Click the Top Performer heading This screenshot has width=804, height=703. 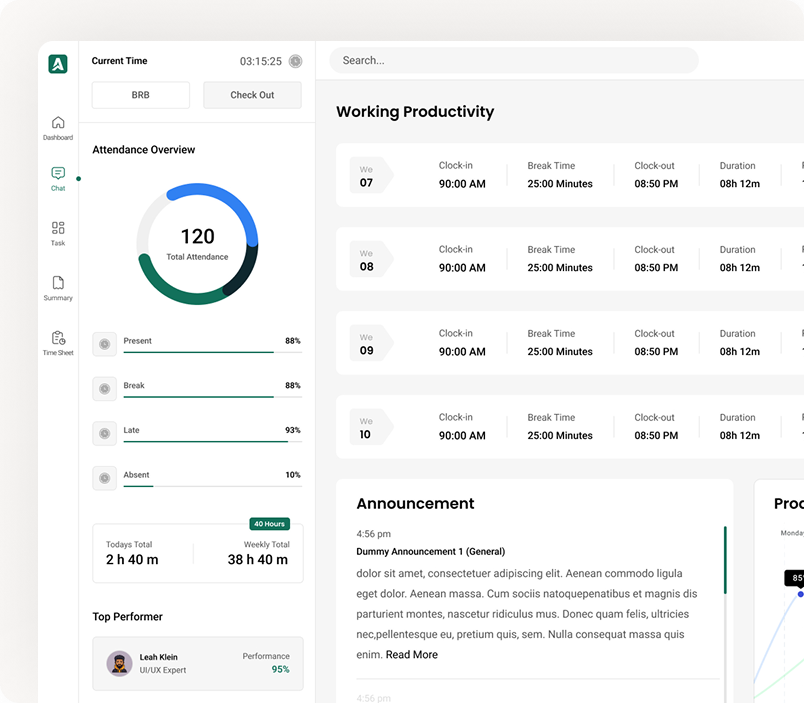point(127,617)
